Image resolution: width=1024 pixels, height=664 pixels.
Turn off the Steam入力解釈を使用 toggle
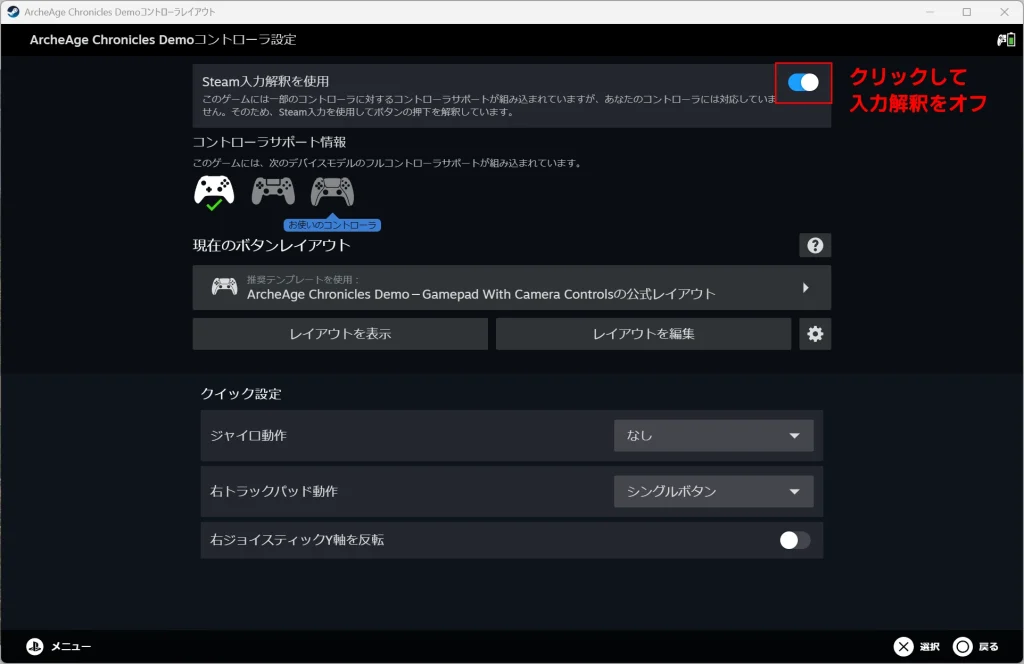click(803, 82)
